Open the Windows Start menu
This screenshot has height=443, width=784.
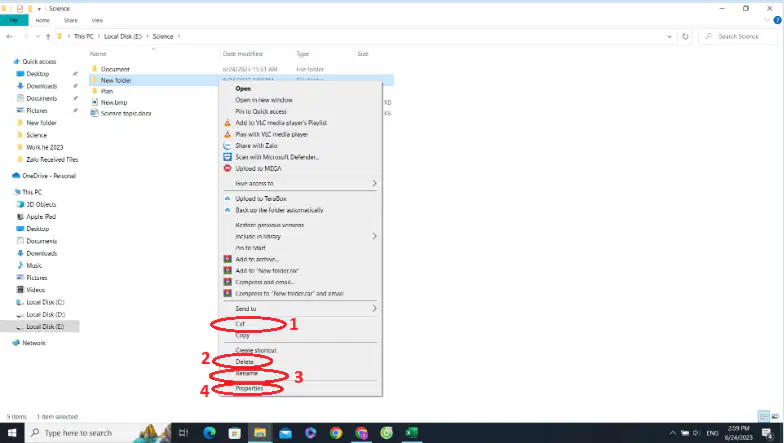12,432
